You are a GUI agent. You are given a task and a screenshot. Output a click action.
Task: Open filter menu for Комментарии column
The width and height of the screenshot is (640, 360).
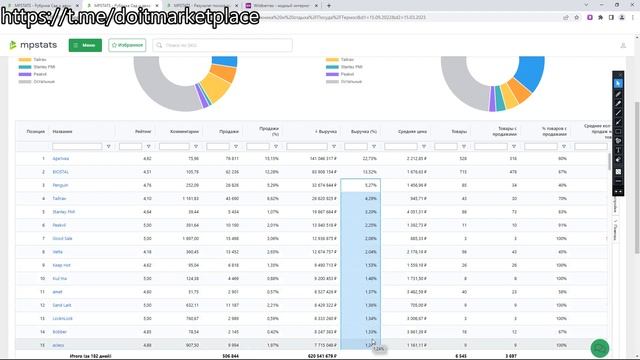(196, 147)
